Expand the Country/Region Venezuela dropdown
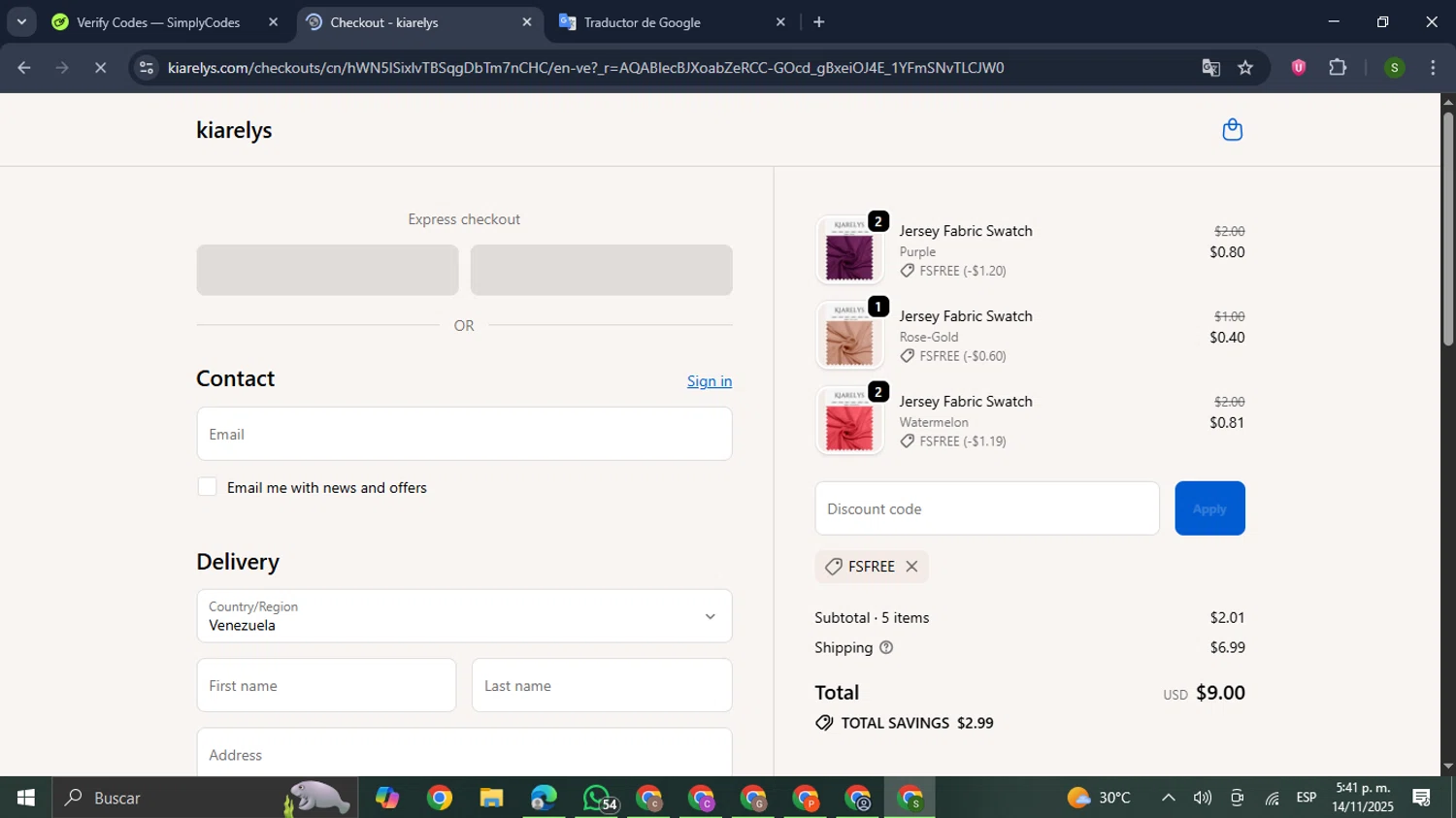The image size is (1456, 818). point(464,616)
